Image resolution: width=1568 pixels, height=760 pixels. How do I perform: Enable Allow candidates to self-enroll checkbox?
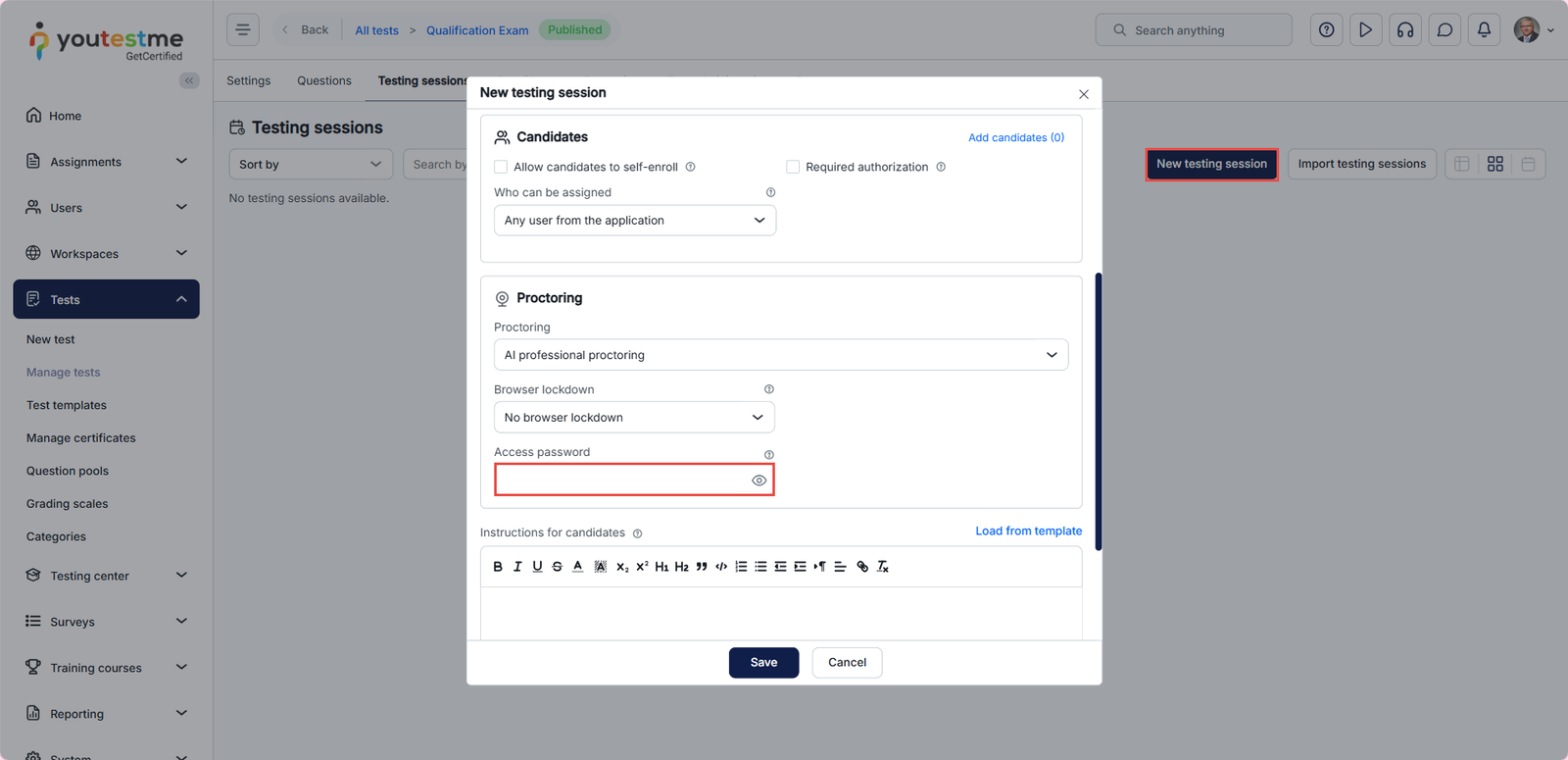tap(501, 167)
